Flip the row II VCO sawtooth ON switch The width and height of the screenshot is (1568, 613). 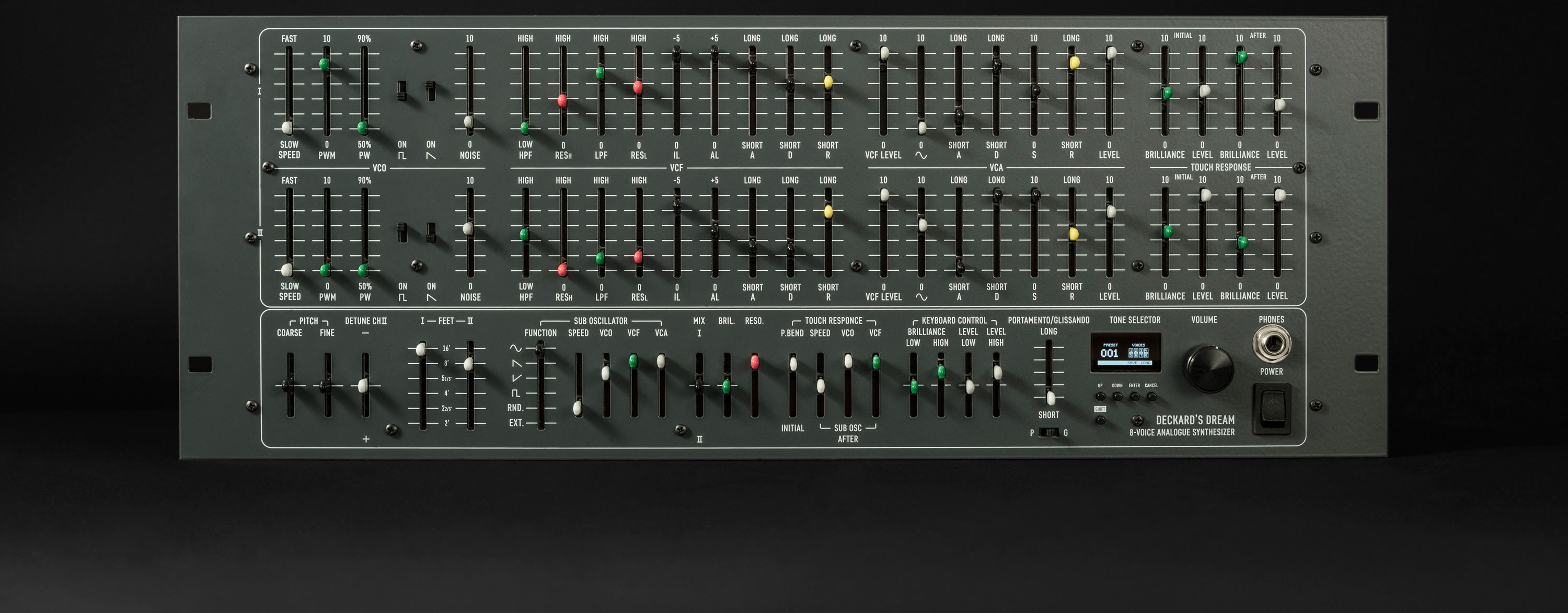point(431,233)
